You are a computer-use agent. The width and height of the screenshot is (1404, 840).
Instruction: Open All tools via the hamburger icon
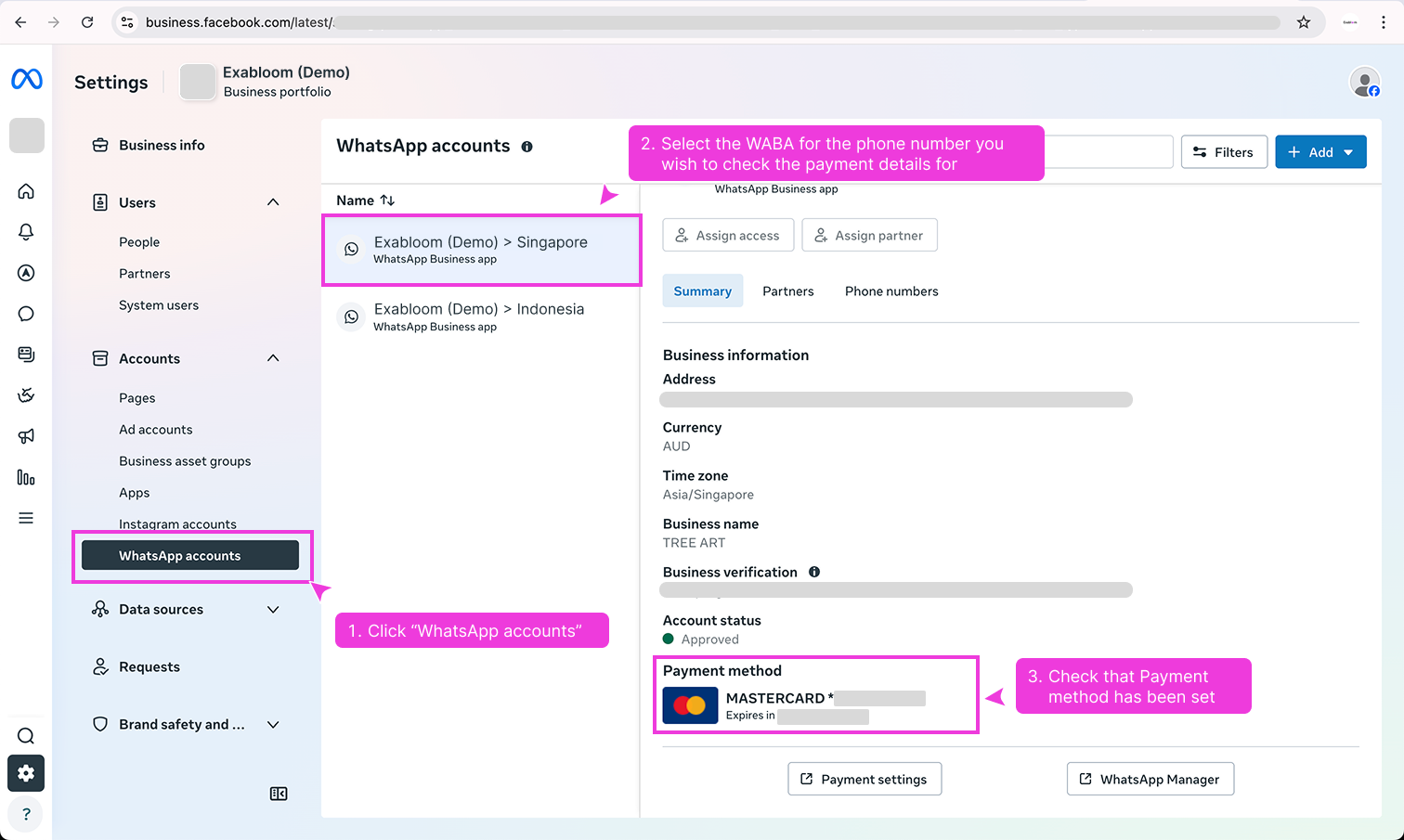[x=25, y=518]
